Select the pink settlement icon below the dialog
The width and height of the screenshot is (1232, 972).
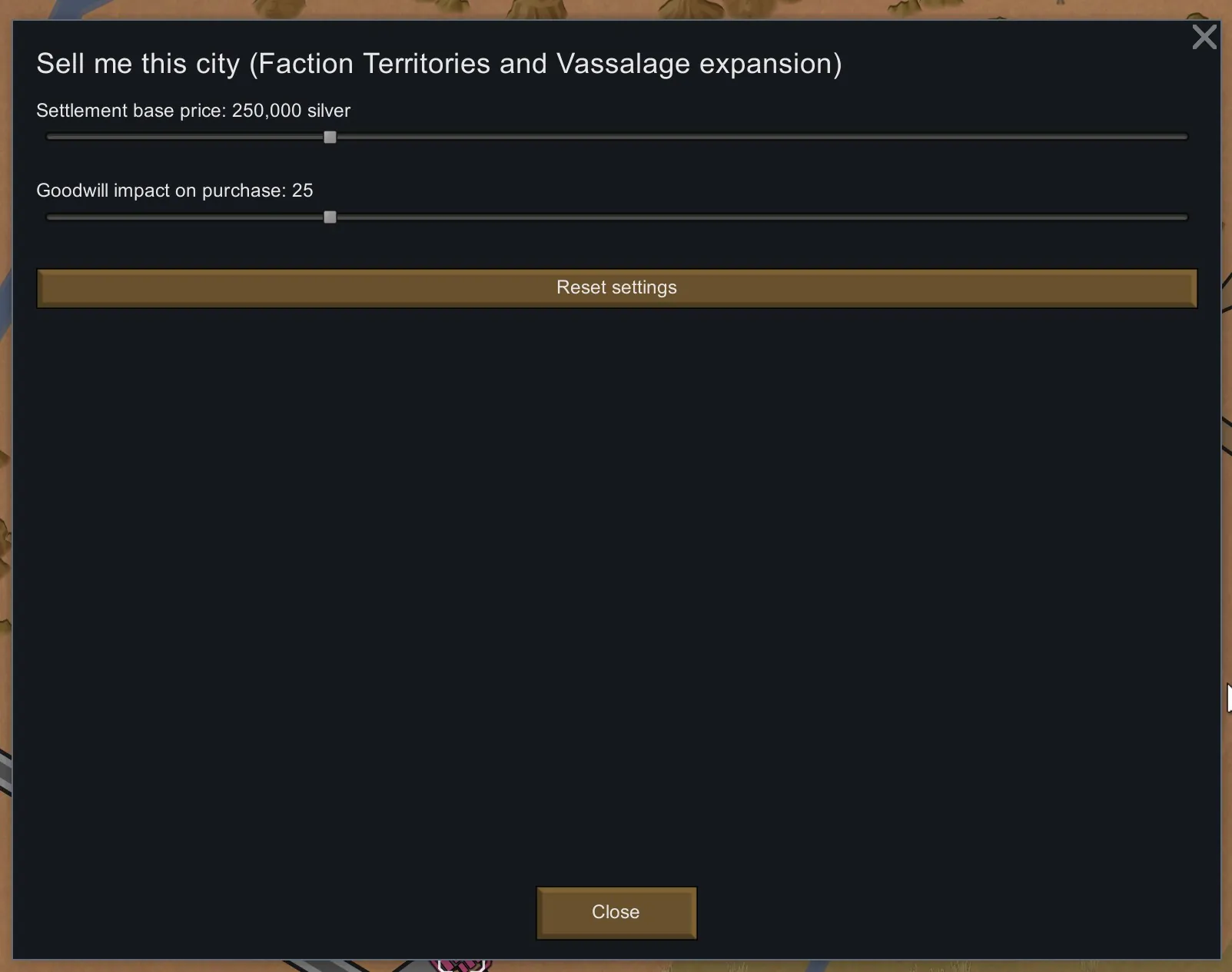point(463,964)
